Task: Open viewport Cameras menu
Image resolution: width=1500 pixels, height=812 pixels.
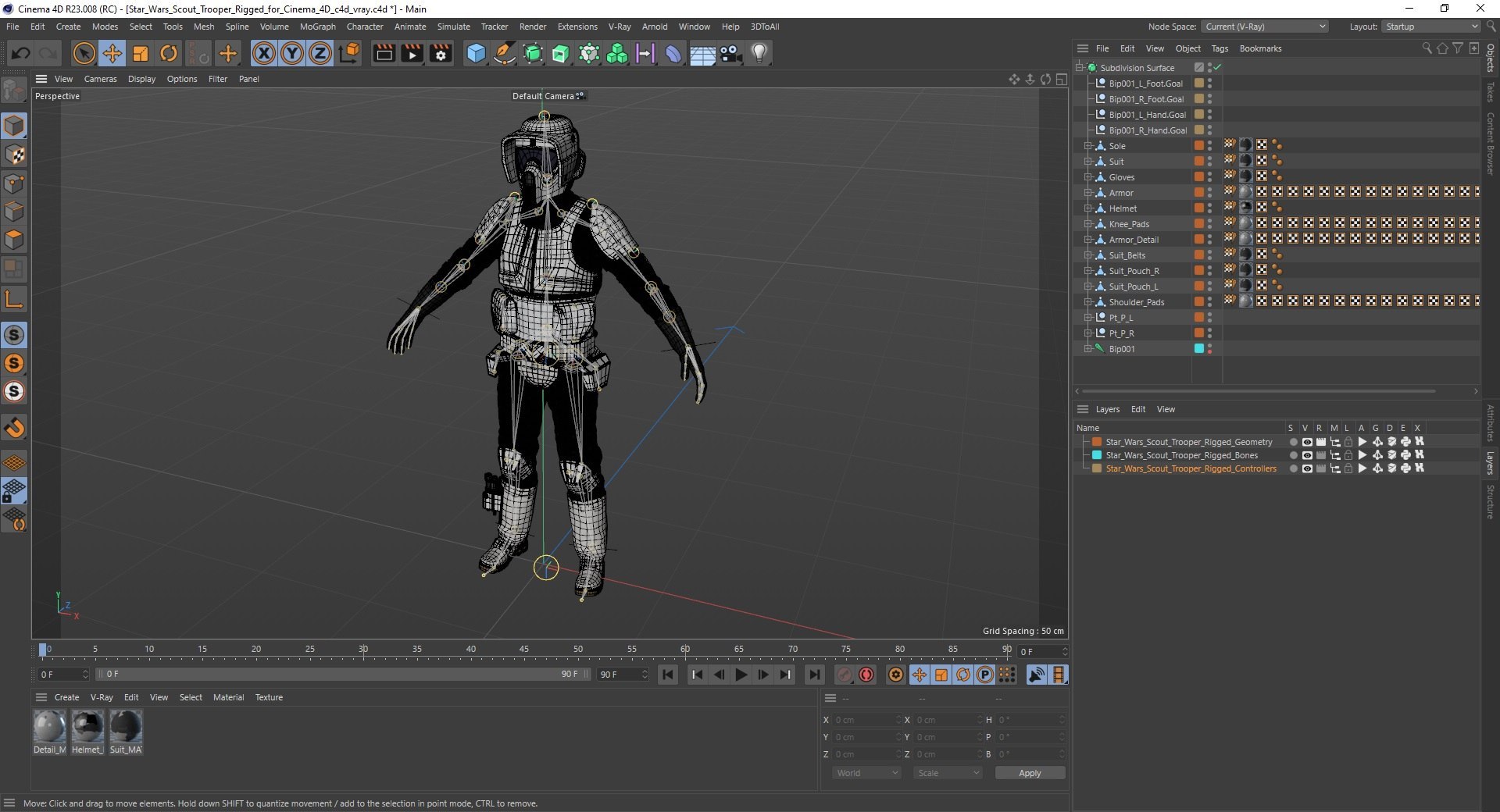Action: pos(100,79)
